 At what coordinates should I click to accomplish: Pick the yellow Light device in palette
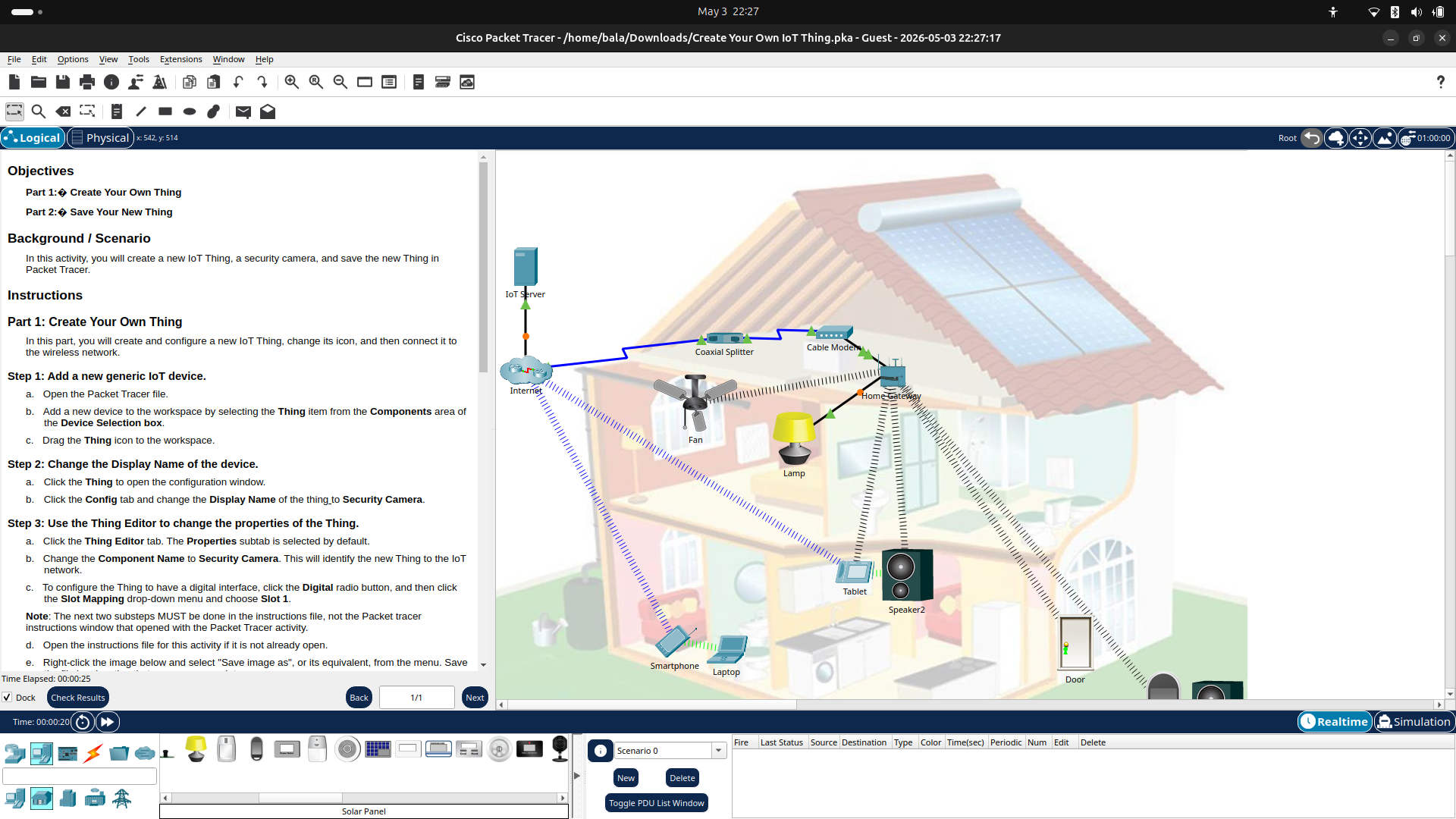click(196, 749)
